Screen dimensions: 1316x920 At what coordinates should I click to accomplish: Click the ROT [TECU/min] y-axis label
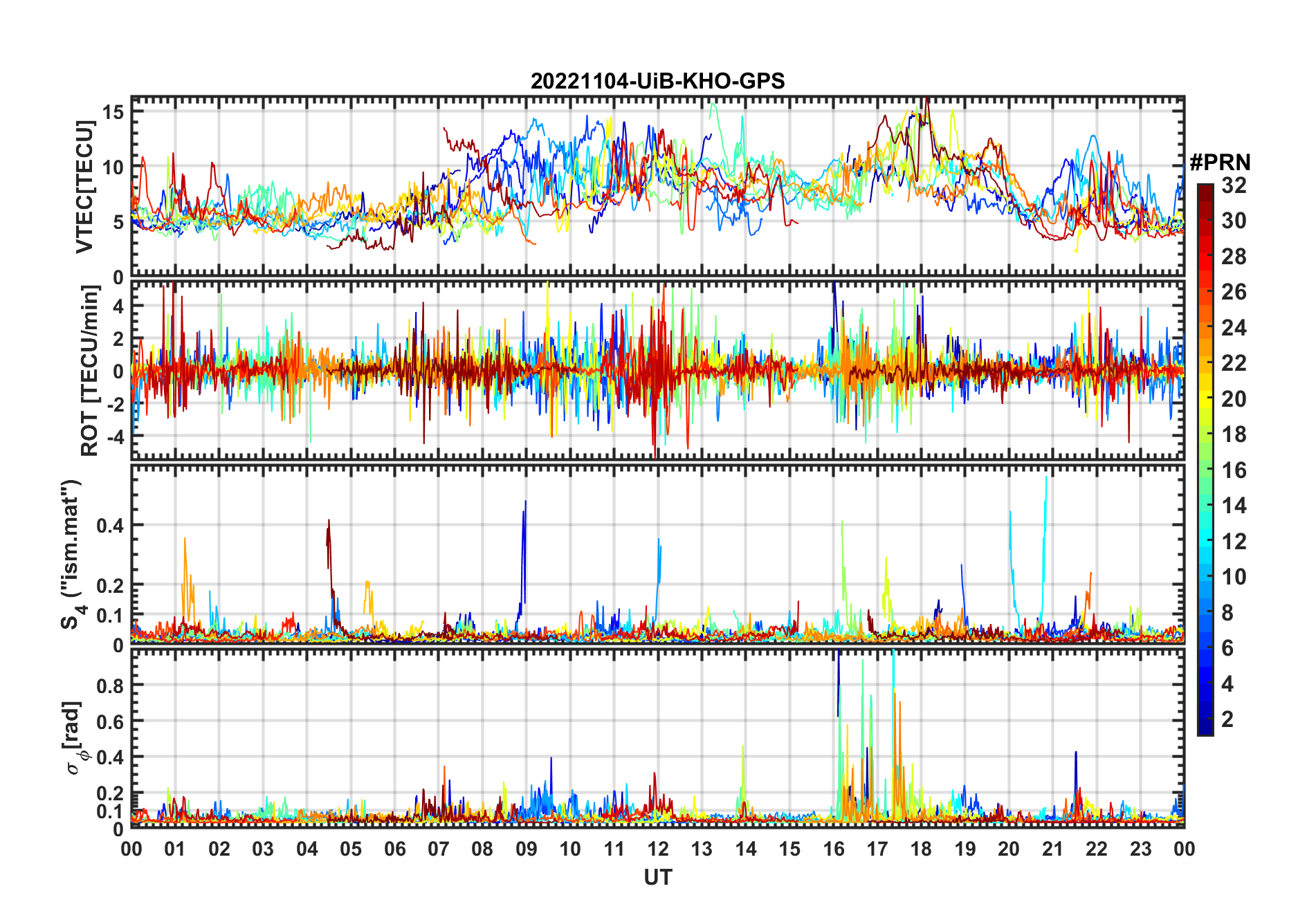tap(90, 370)
